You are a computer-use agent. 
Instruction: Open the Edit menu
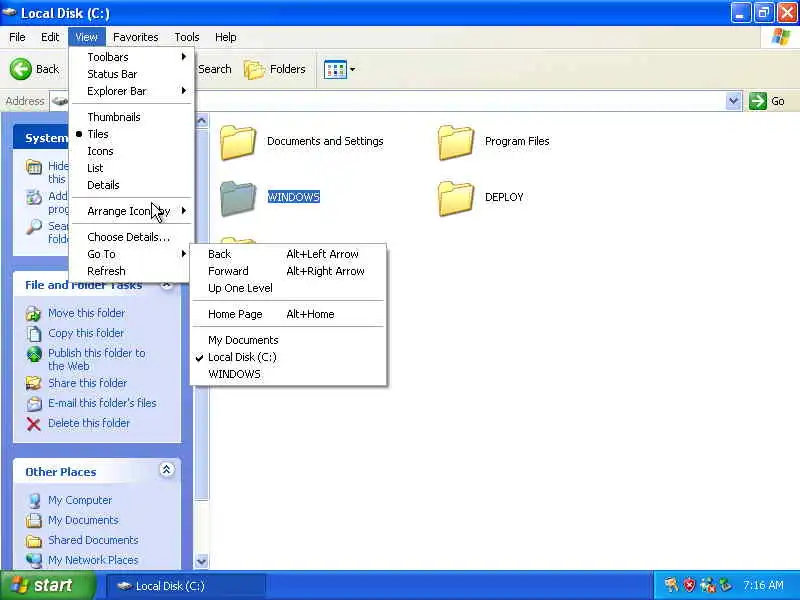click(x=50, y=37)
